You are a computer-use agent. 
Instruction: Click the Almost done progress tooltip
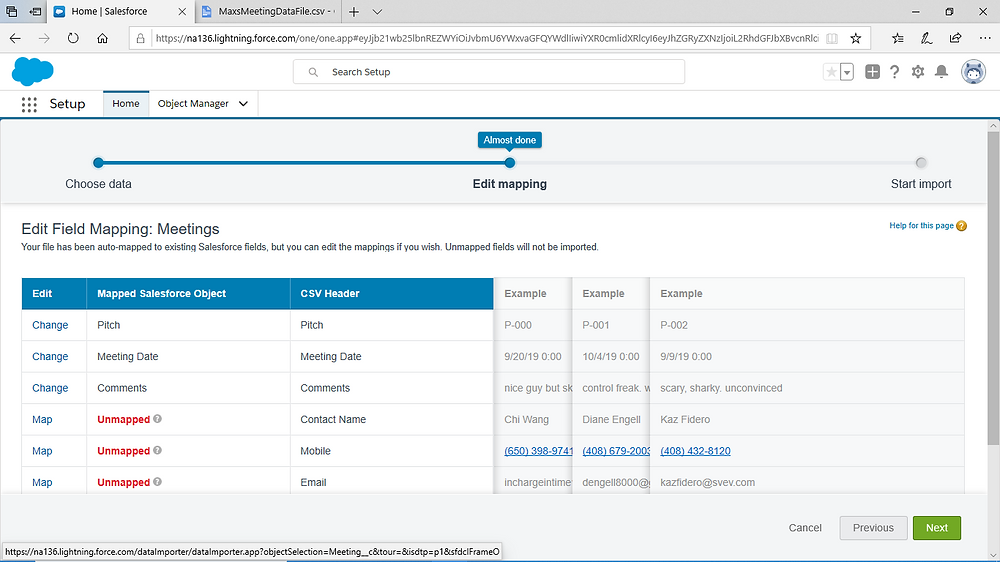click(x=510, y=140)
